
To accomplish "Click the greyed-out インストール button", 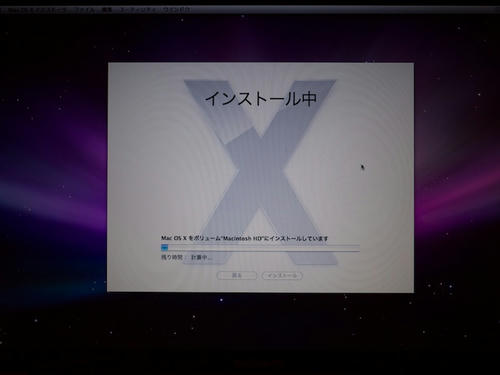I will [282, 276].
